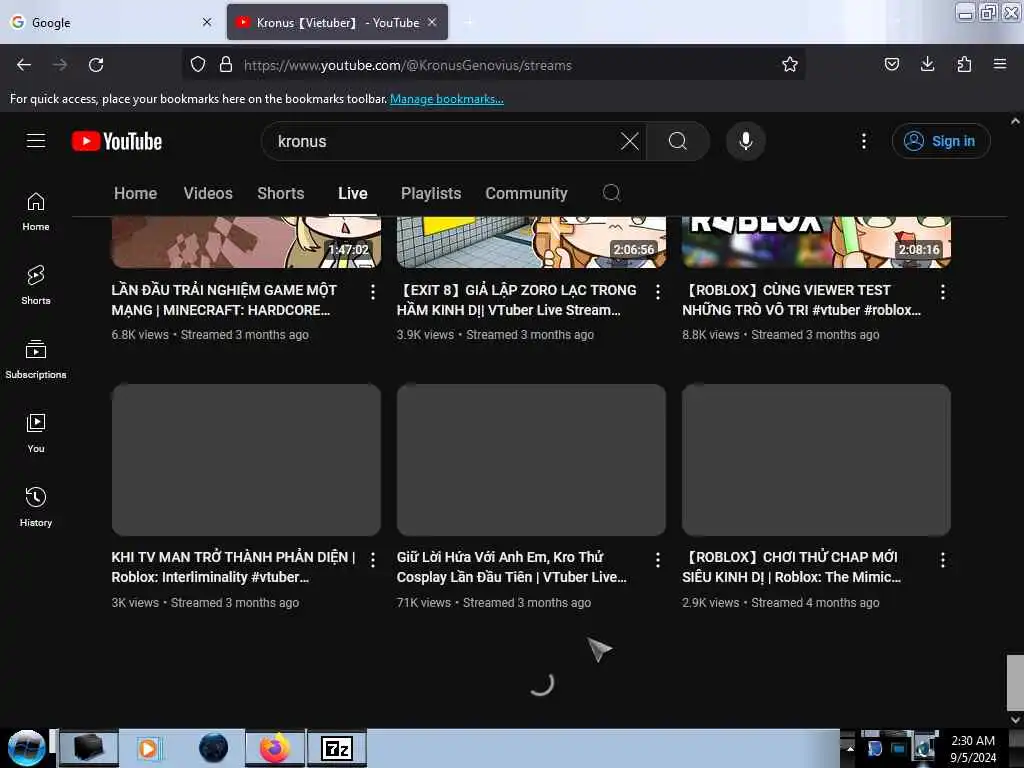Image resolution: width=1024 pixels, height=768 pixels.
Task: Open Roblox The Mimic video title
Action: point(792,567)
